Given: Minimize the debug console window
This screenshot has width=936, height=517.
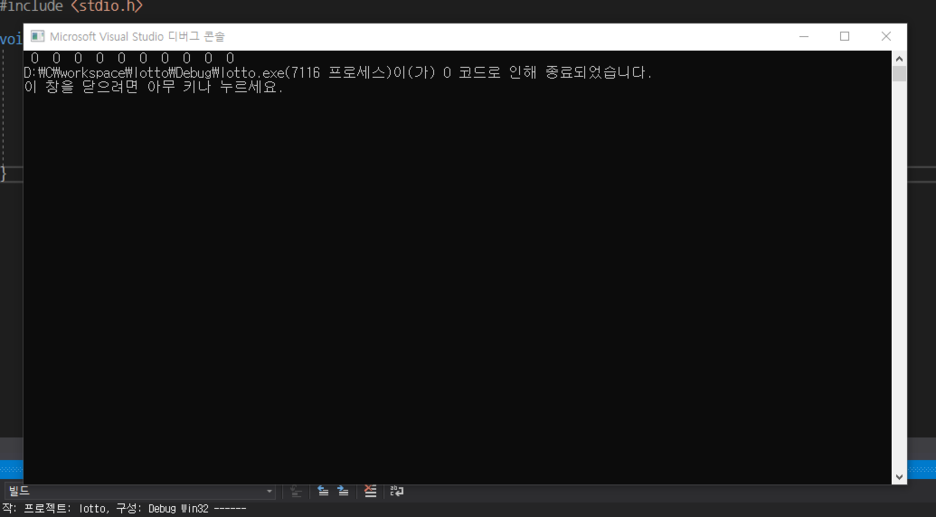Looking at the screenshot, I should 804,36.
